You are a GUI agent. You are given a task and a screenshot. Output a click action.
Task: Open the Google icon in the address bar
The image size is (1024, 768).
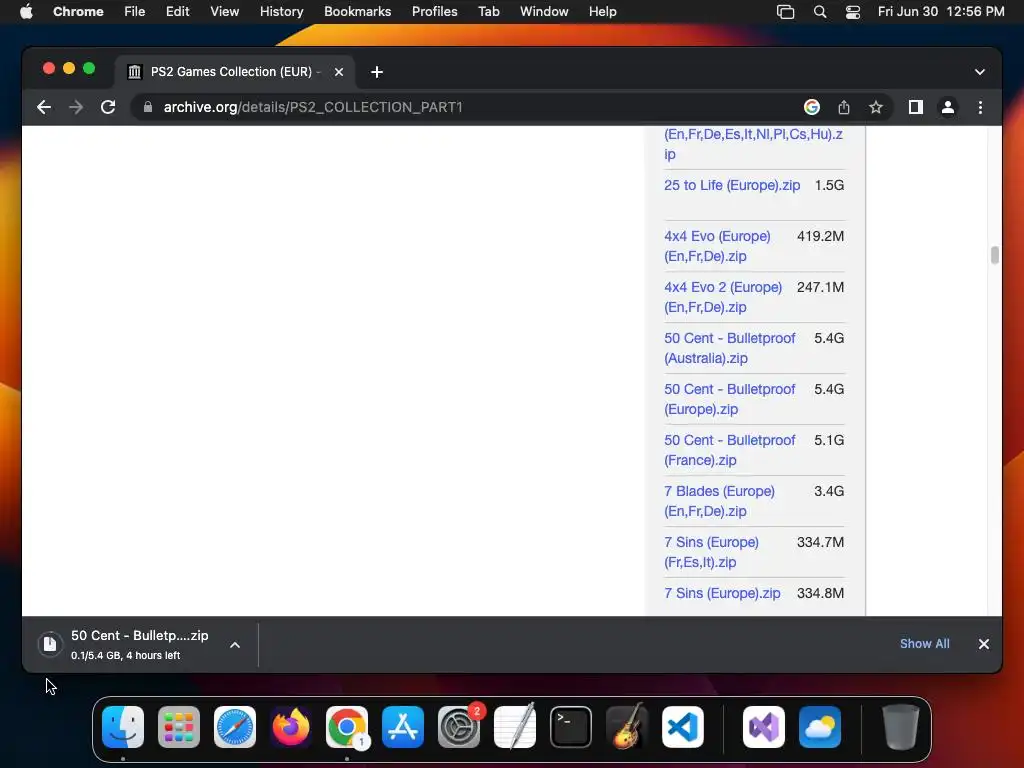[x=812, y=107]
